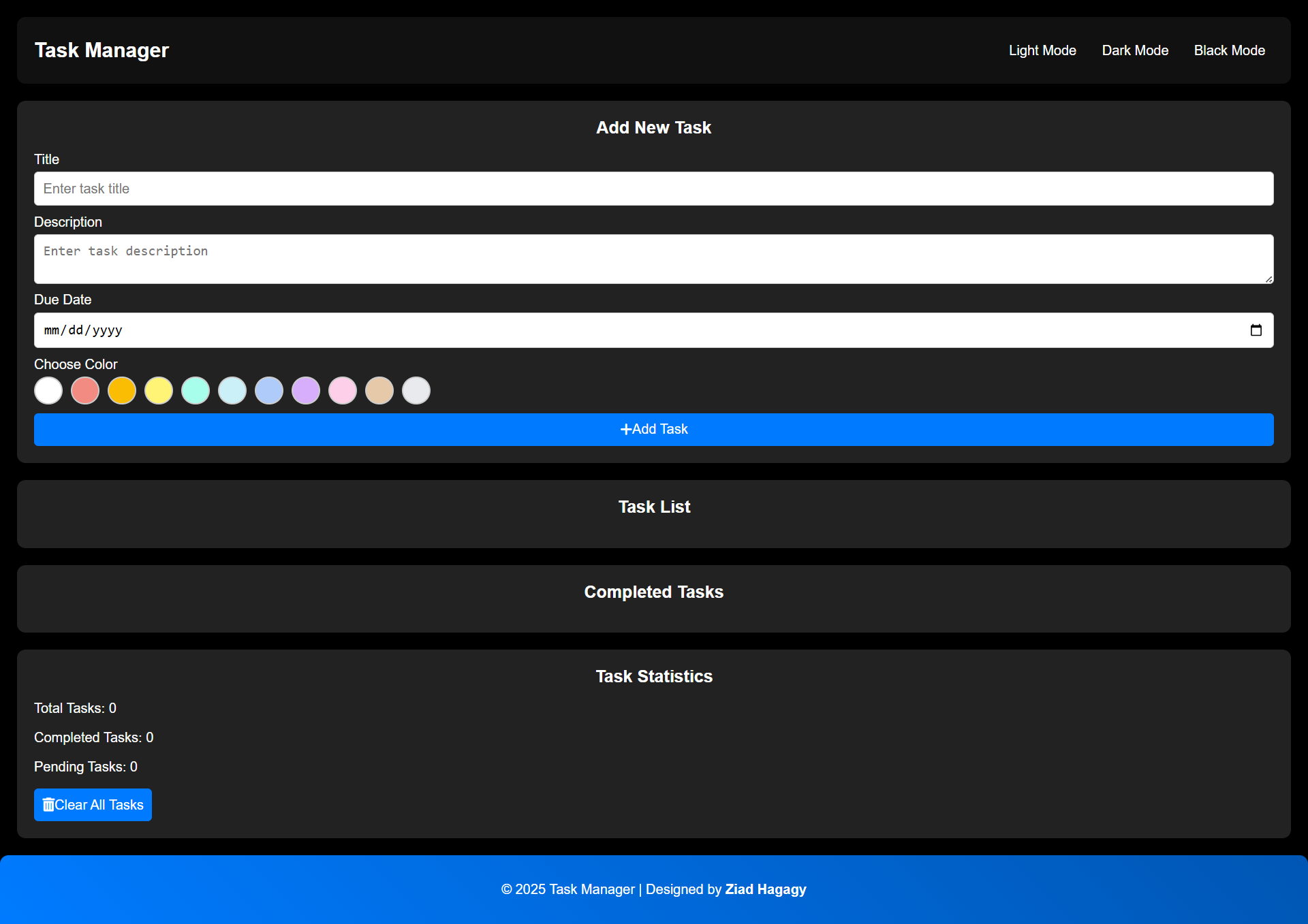Click the Add Task button
1308x924 pixels.
coord(654,430)
